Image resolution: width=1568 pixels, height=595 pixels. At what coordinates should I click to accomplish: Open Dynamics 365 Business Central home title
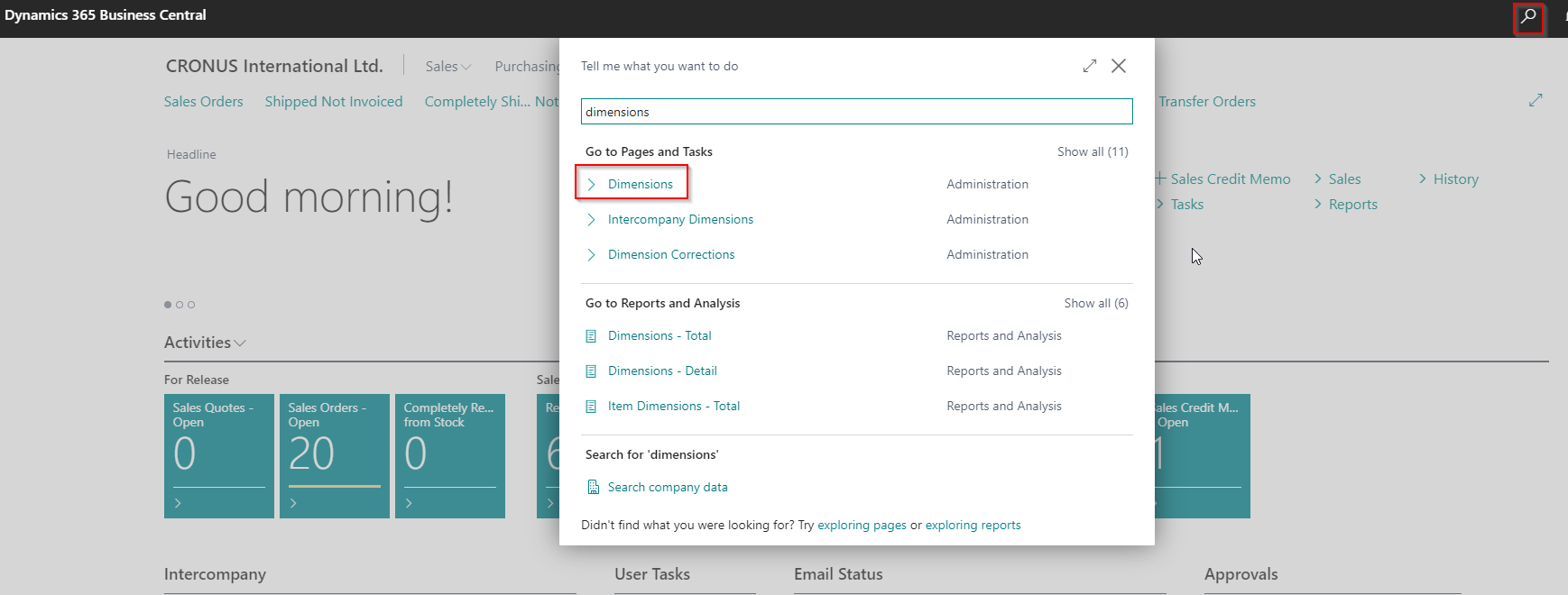coord(106,15)
